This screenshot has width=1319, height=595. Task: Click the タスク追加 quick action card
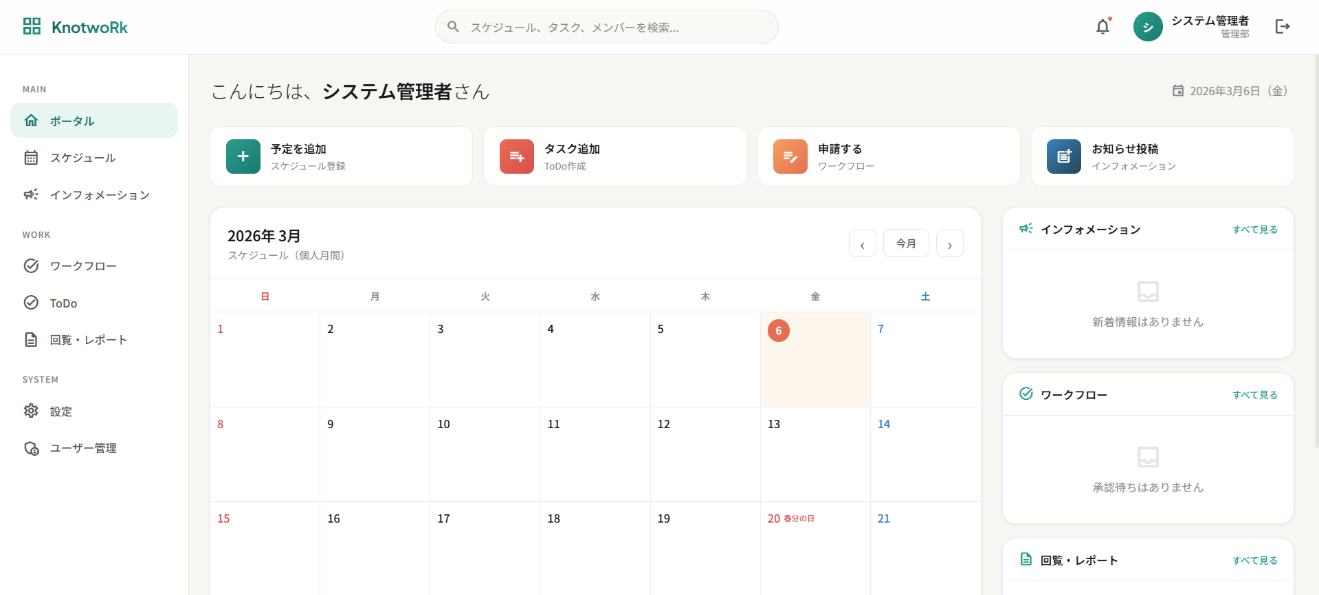(615, 156)
